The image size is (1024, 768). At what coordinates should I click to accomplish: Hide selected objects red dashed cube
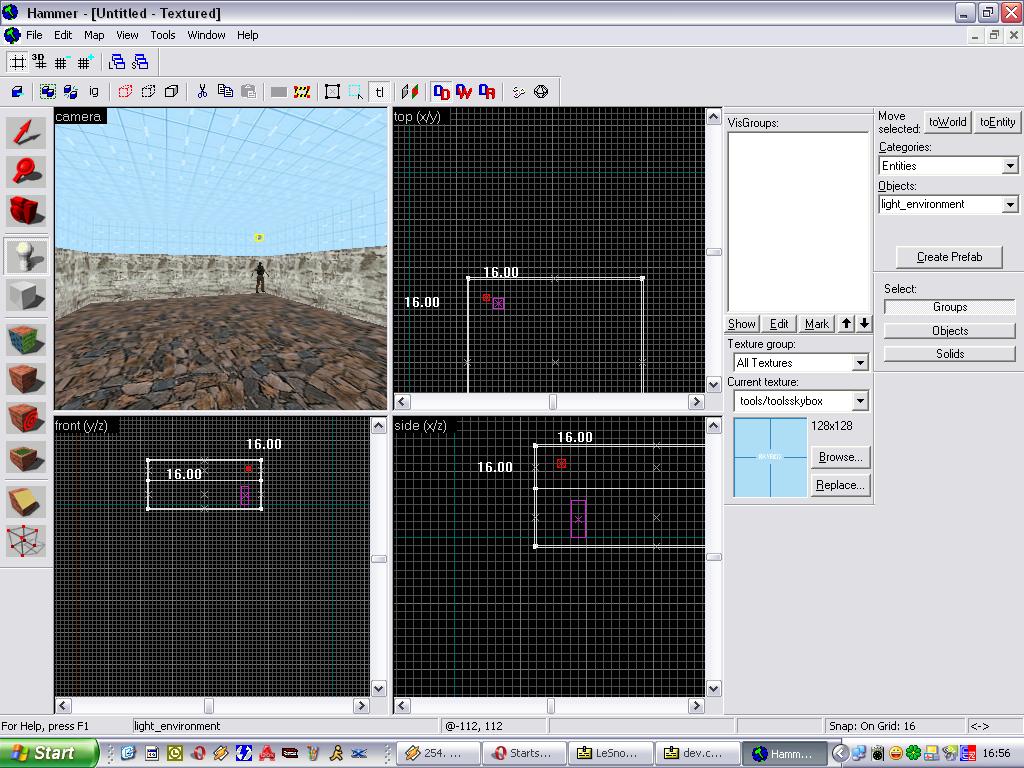point(125,91)
